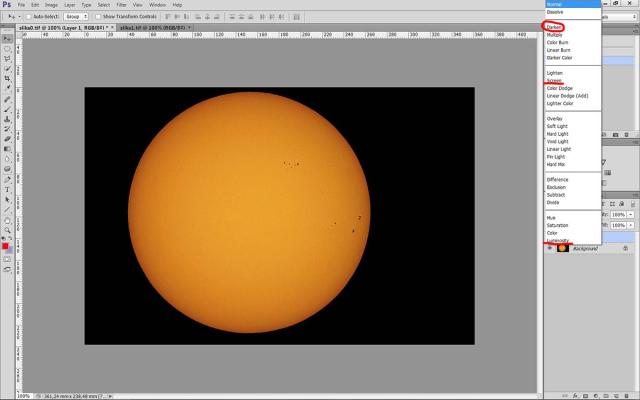640x400 pixels.
Task: Select the Move tool in the toolbox
Action: (x=6, y=38)
